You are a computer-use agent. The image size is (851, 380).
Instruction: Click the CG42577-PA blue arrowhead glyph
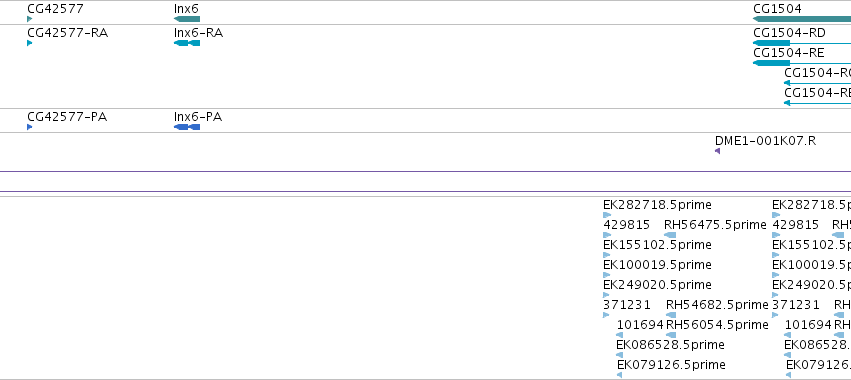coord(30,127)
